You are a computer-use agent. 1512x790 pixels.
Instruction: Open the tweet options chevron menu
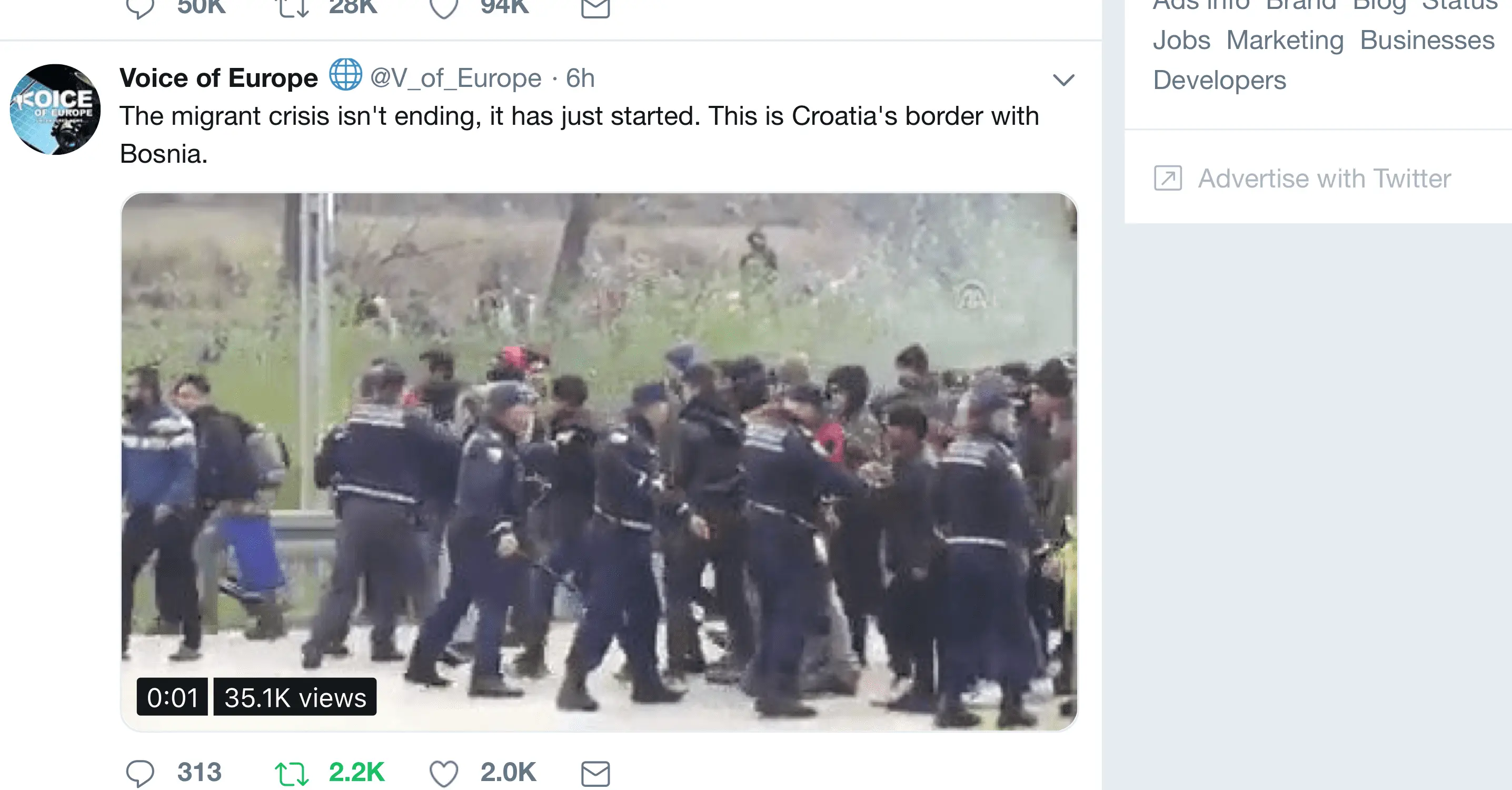[1063, 80]
